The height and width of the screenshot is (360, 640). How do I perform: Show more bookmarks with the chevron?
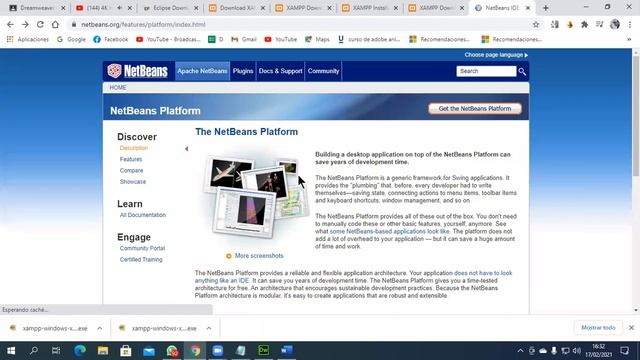point(629,39)
